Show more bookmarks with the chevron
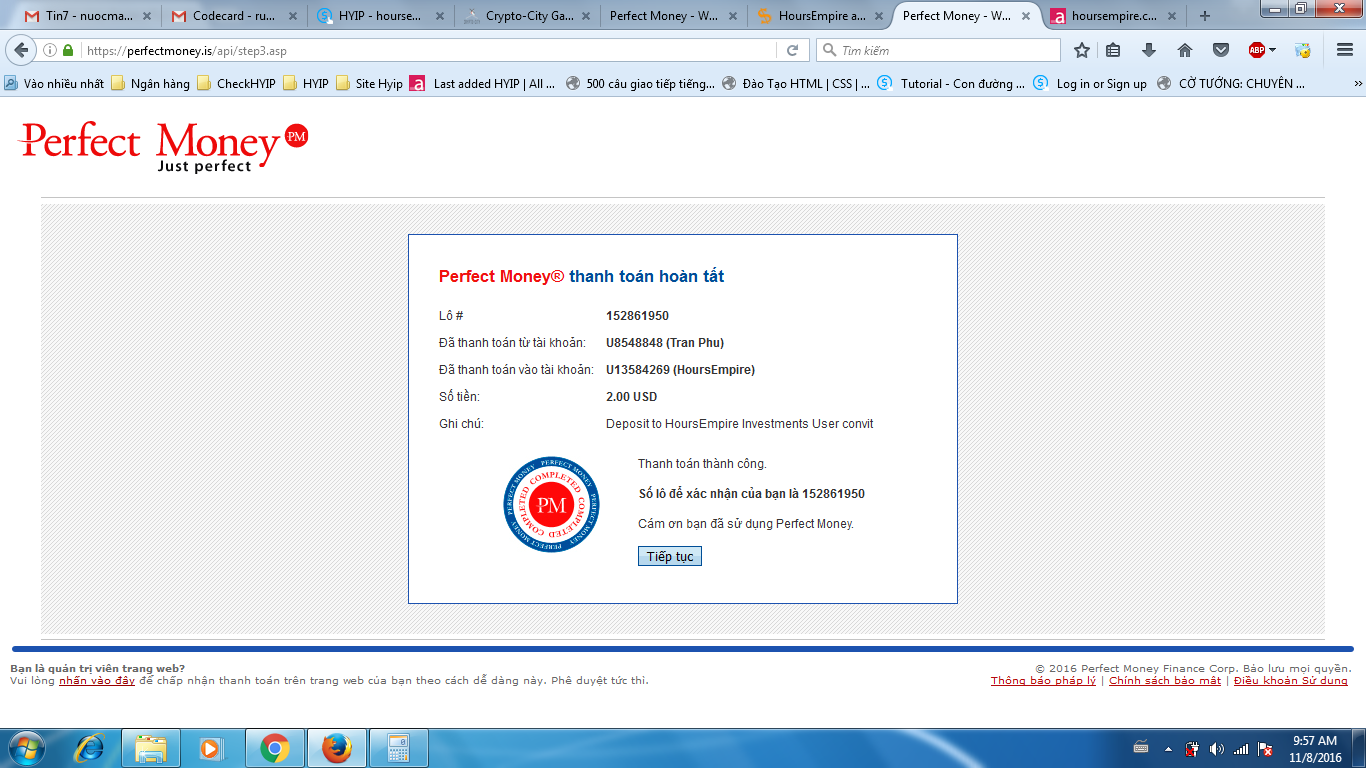This screenshot has height=768, width=1366. pos(1358,84)
